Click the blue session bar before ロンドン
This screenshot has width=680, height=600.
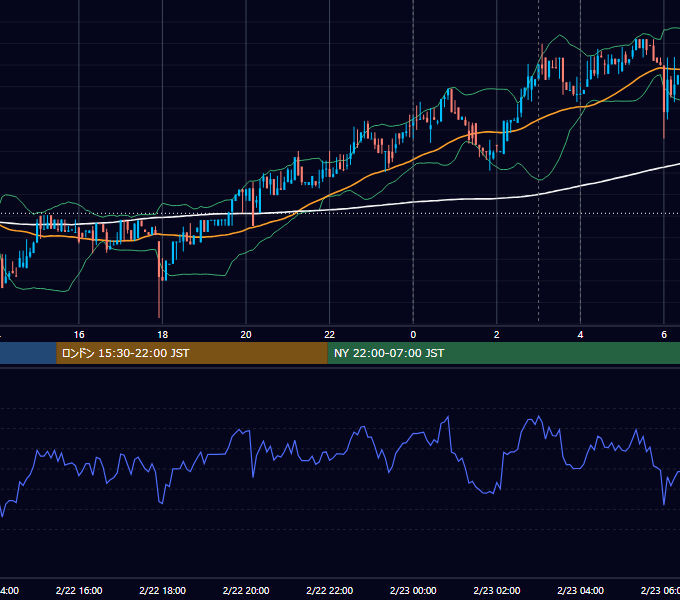point(28,353)
